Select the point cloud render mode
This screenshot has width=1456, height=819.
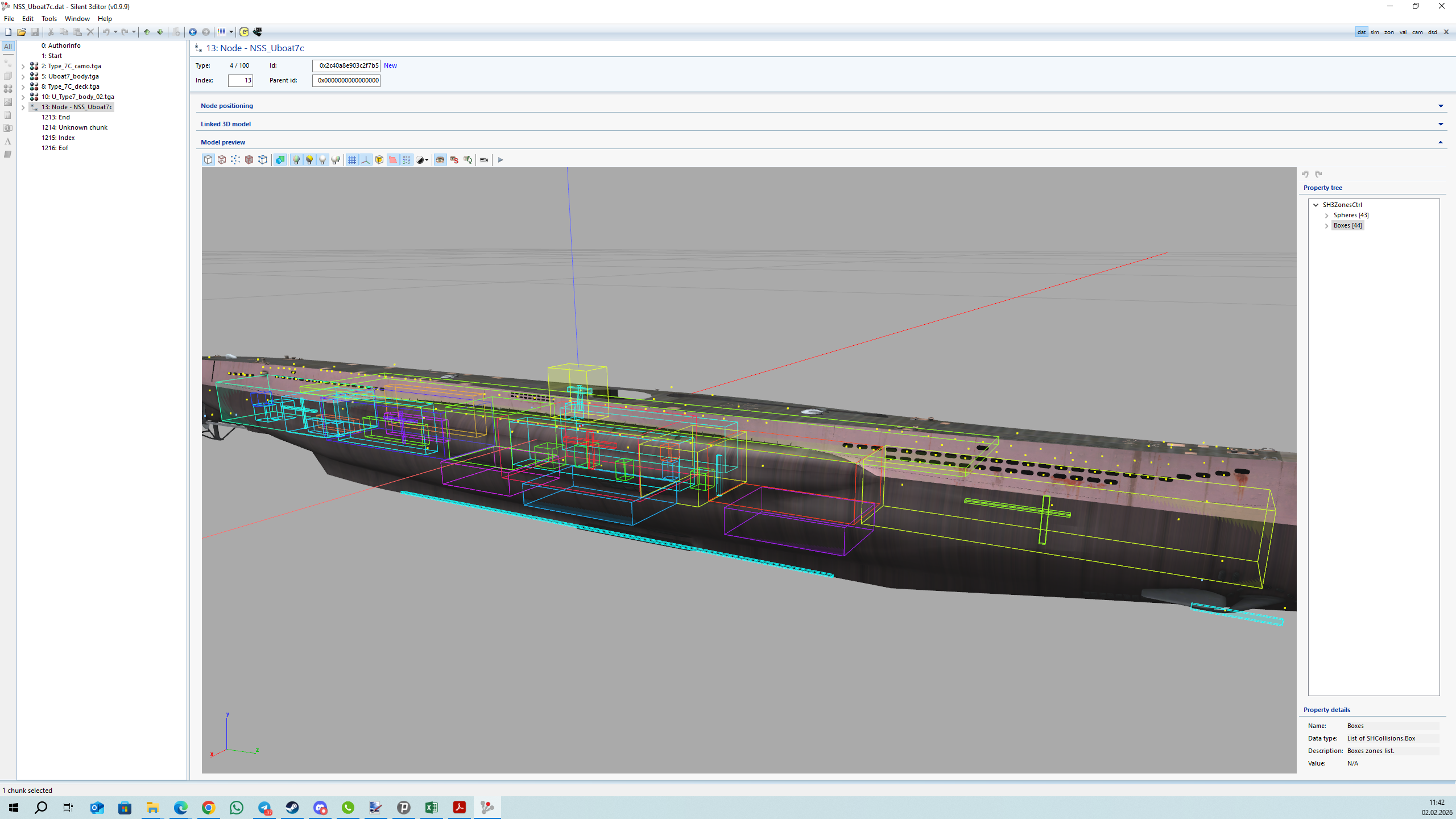235,160
